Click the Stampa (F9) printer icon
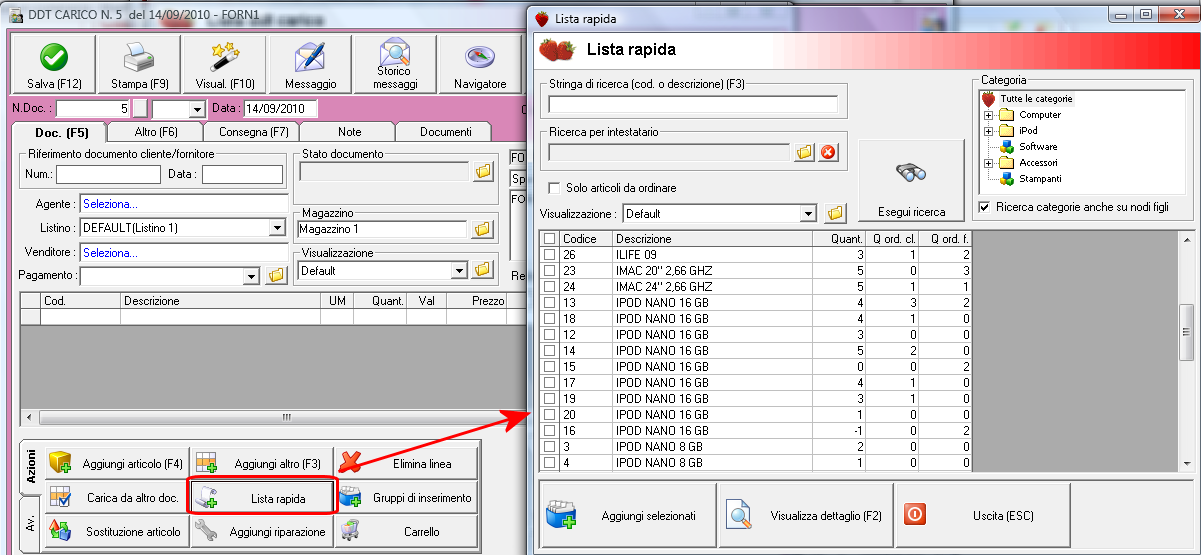1201x555 pixels. click(139, 57)
